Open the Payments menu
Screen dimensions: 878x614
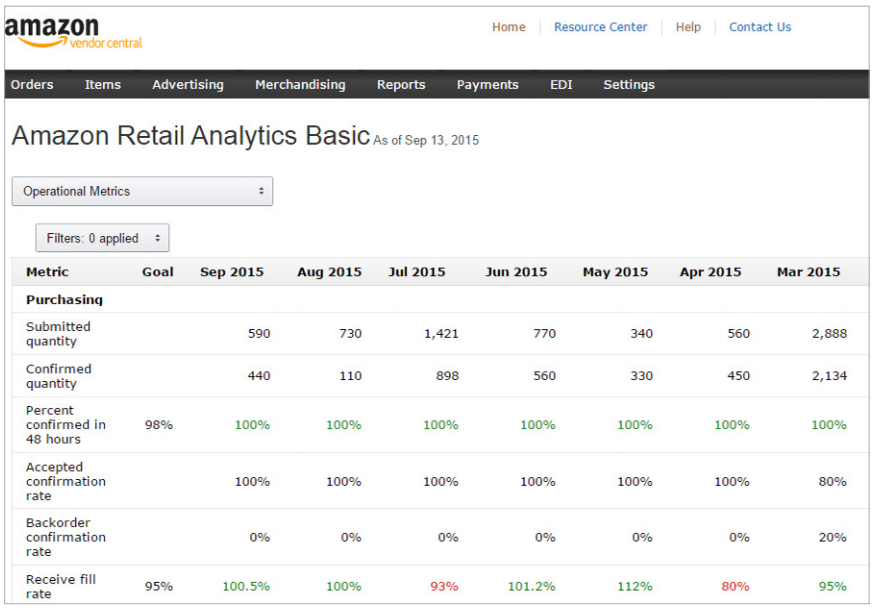pyautogui.click(x=487, y=85)
